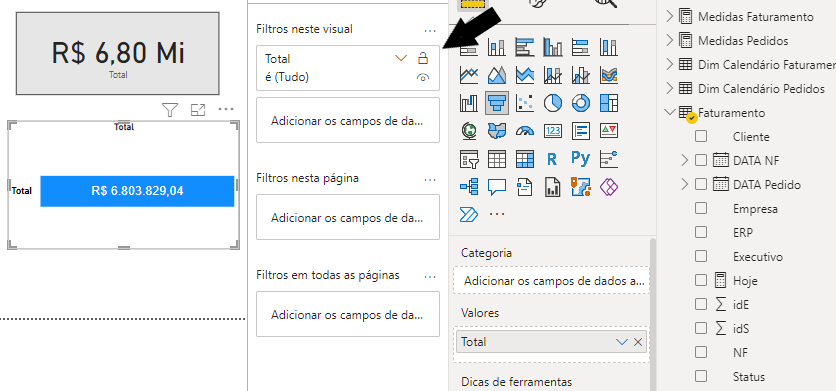Select the table visual
Screen dimensions: 836x391
[497, 158]
